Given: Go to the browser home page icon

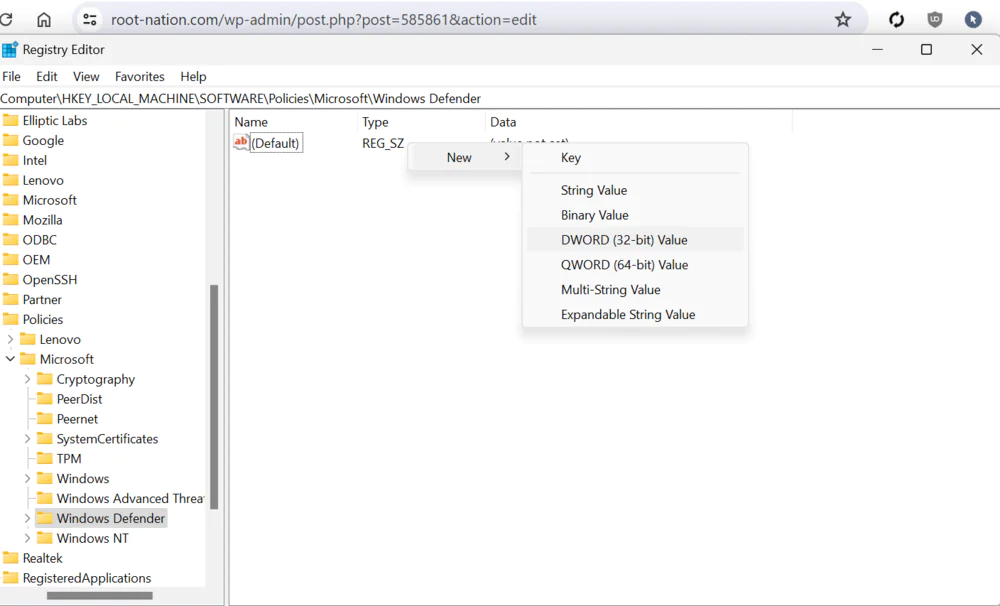Looking at the screenshot, I should tap(43, 20).
